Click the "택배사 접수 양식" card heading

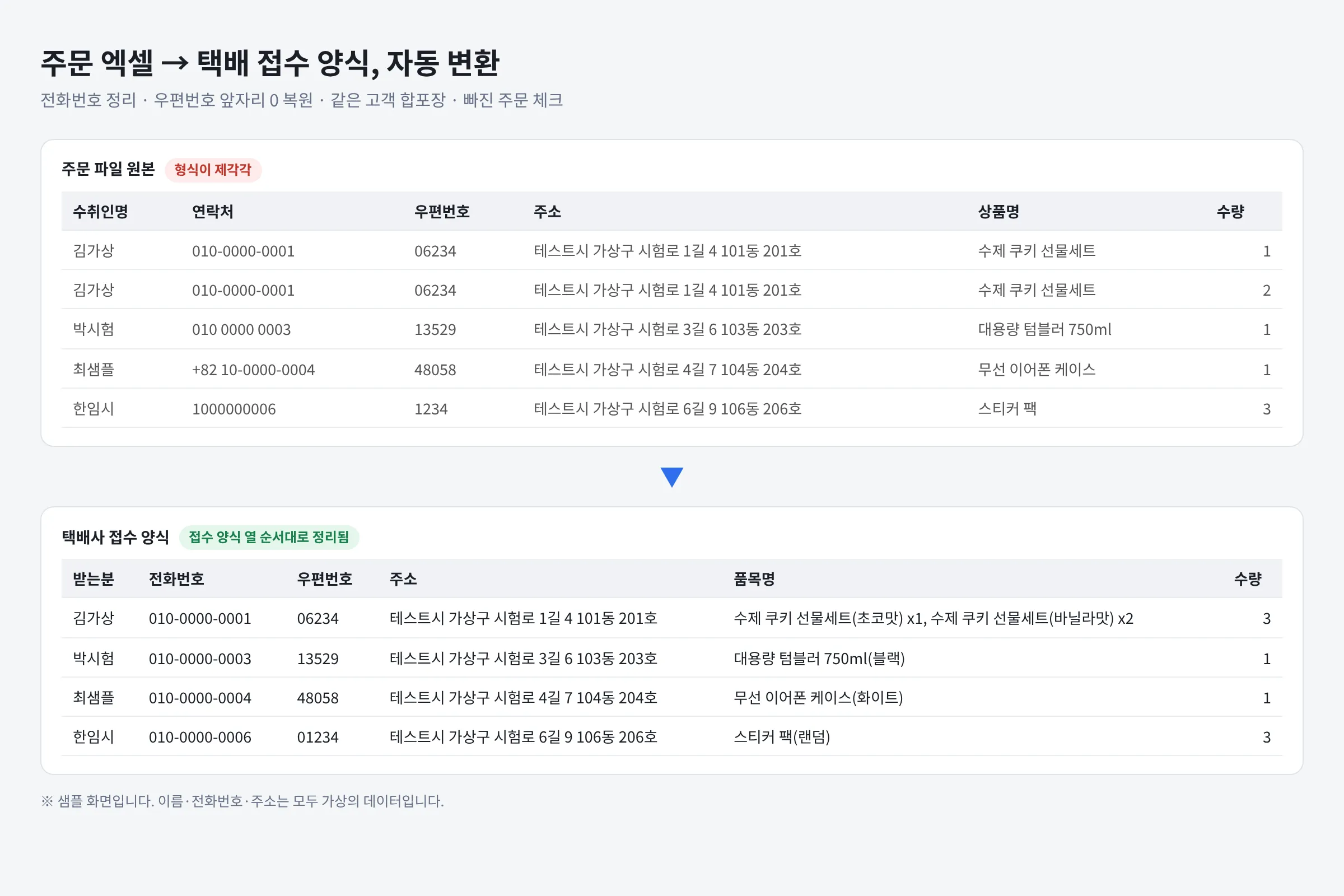click(x=115, y=537)
